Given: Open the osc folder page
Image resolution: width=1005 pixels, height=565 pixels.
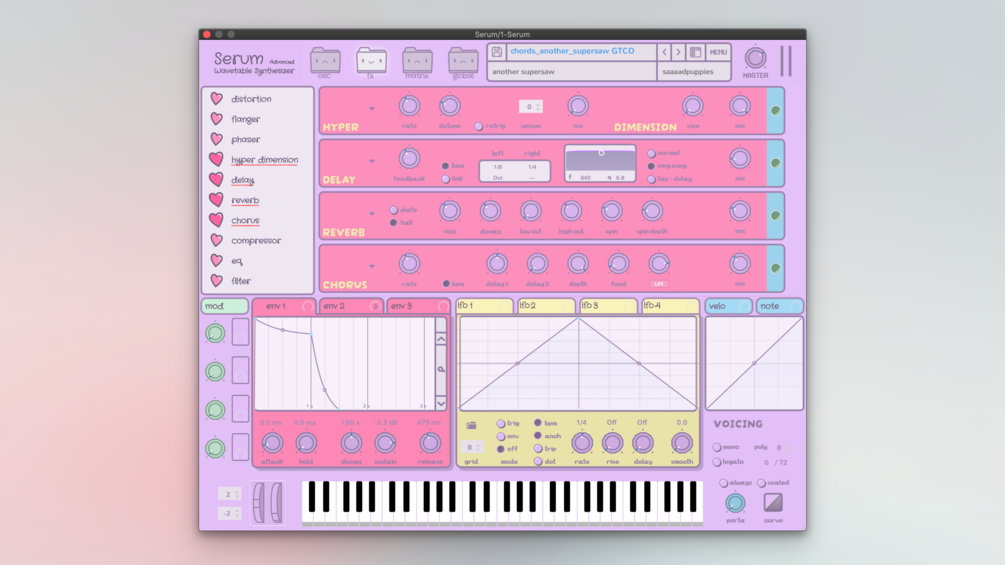Looking at the screenshot, I should click(x=325, y=61).
